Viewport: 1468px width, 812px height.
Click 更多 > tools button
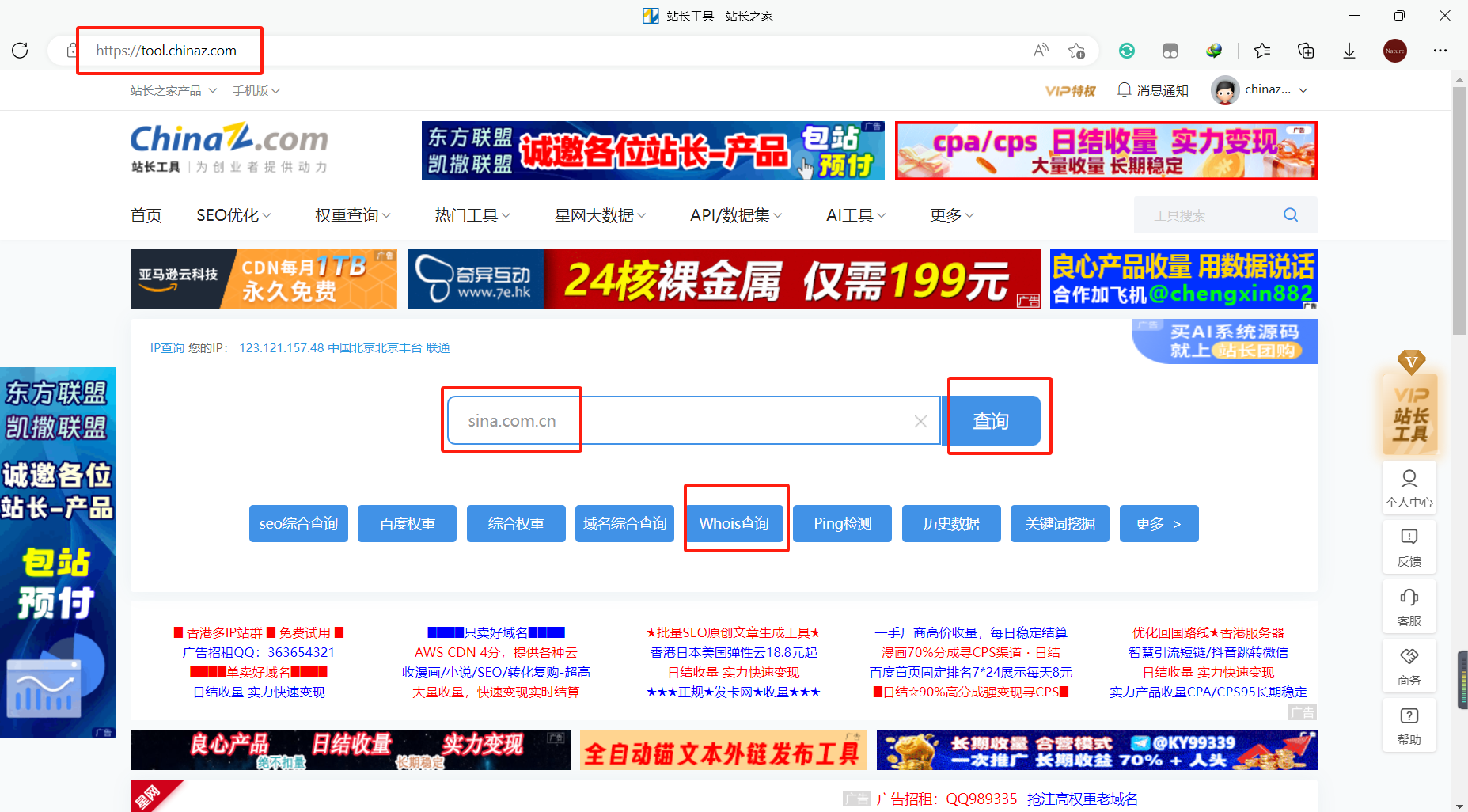[x=1159, y=524]
